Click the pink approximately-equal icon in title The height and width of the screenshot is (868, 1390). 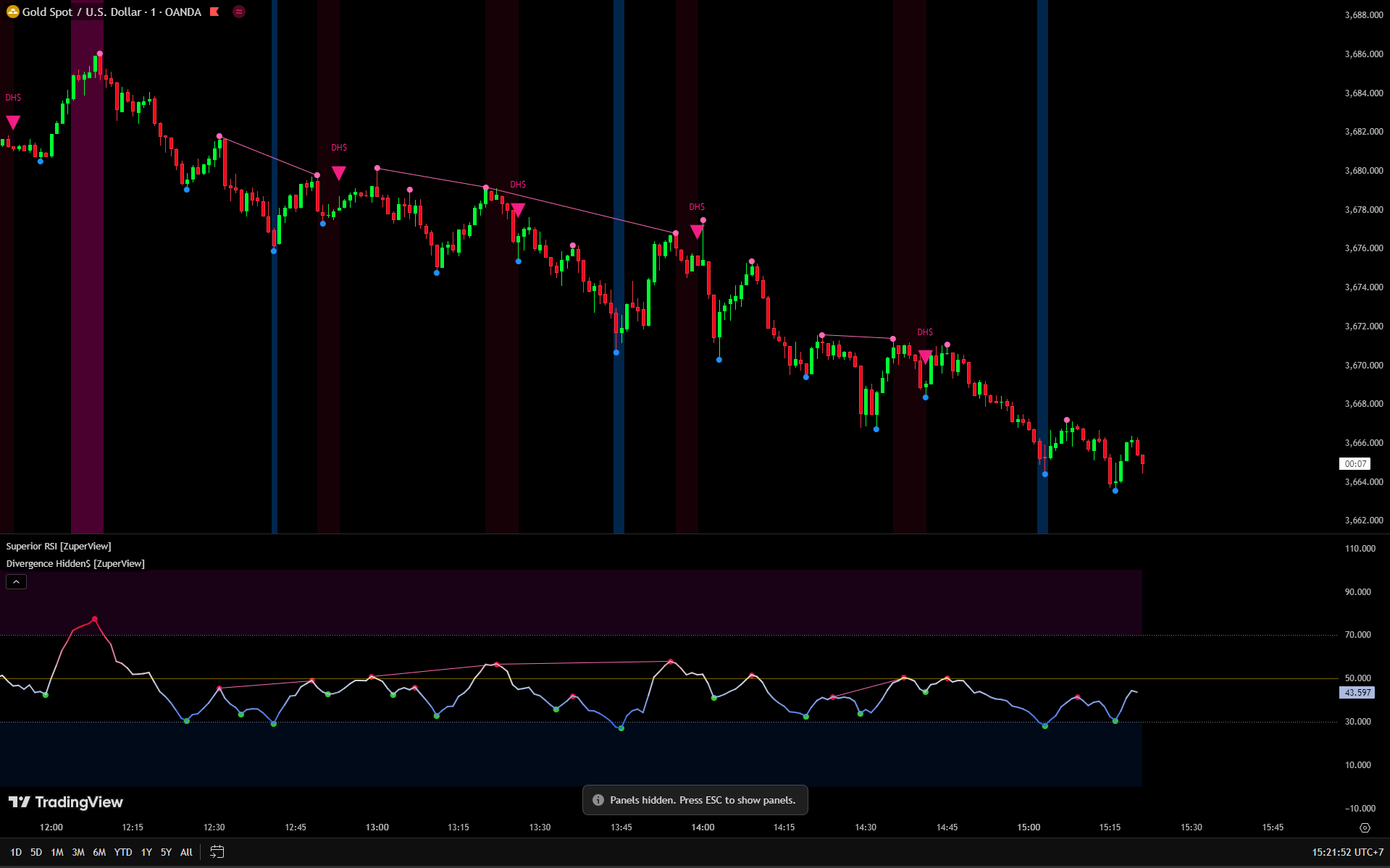[239, 12]
